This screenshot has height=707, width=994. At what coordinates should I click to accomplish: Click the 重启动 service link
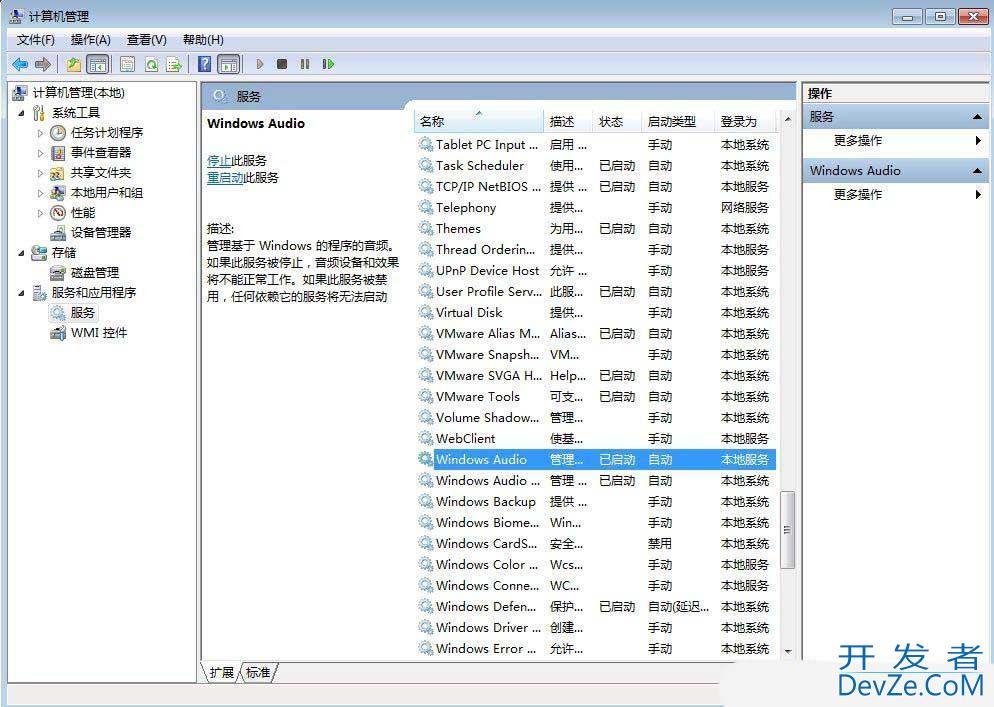pos(225,178)
